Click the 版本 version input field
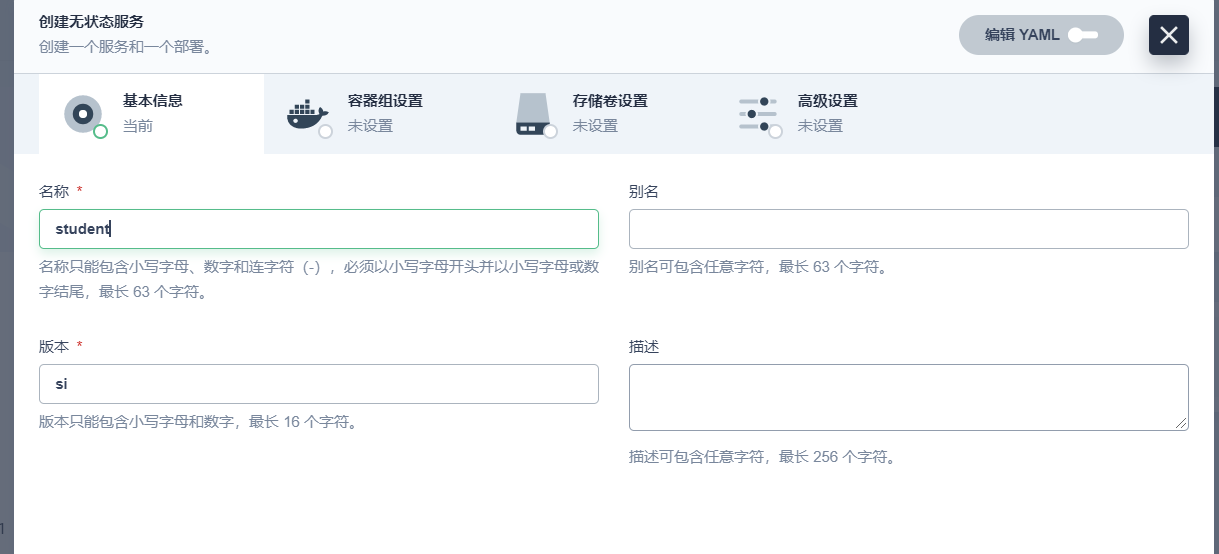 (319, 384)
